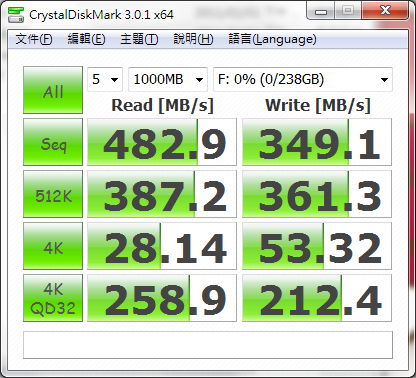Open the 主題(T) menu
The image size is (416, 378).
139,39
